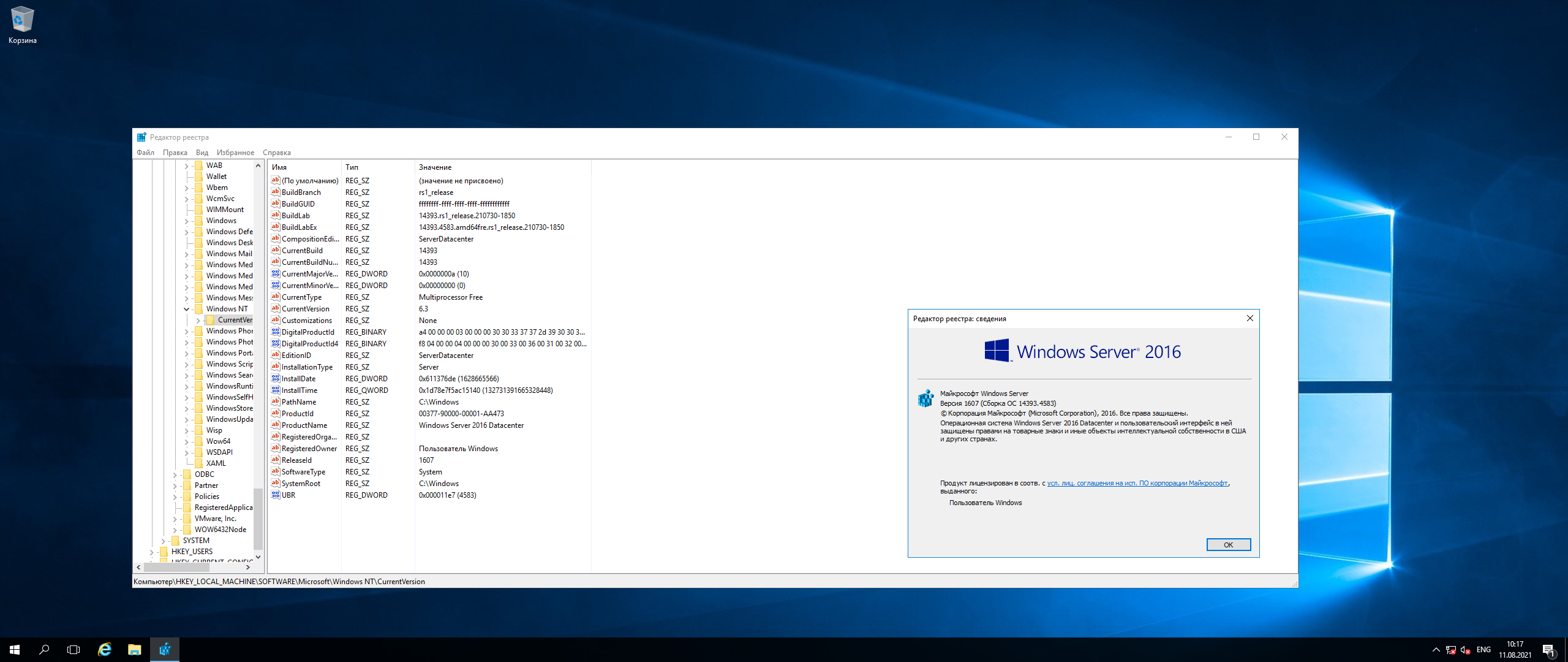Select the ProductName value icon
The width and height of the screenshot is (1568, 662).
pos(276,425)
